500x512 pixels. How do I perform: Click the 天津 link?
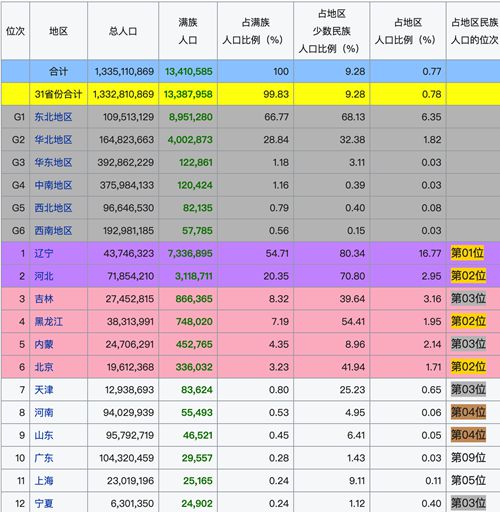tap(44, 390)
